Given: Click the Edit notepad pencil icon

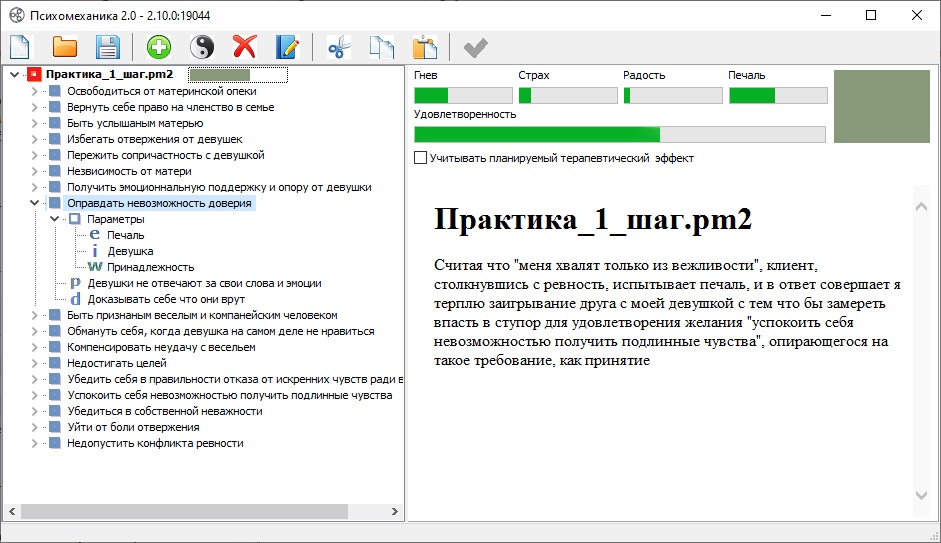Looking at the screenshot, I should [x=287, y=46].
